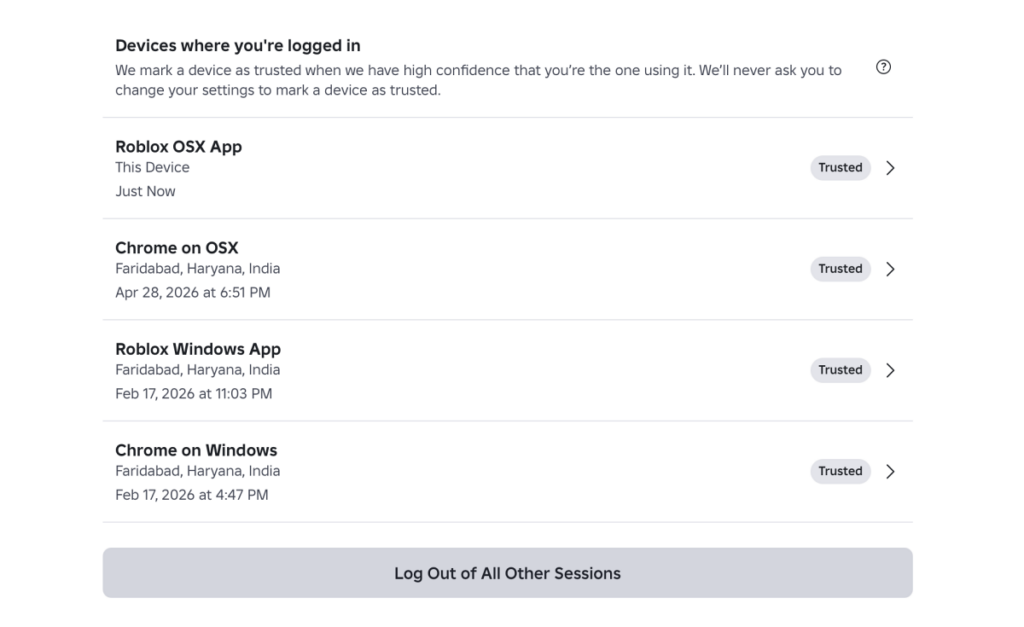The height and width of the screenshot is (627, 1024).
Task: Click the Trusted badge on Roblox OSX App
Action: coord(840,168)
